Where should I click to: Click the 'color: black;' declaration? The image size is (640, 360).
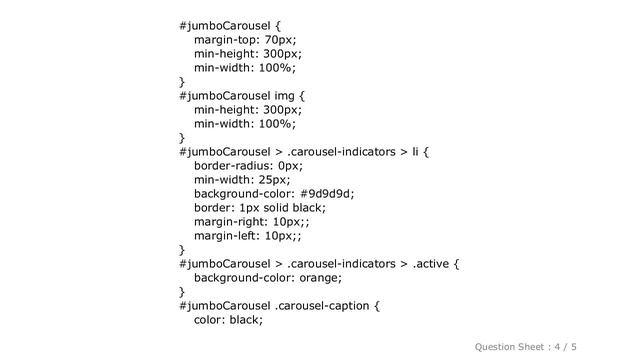click(x=228, y=320)
